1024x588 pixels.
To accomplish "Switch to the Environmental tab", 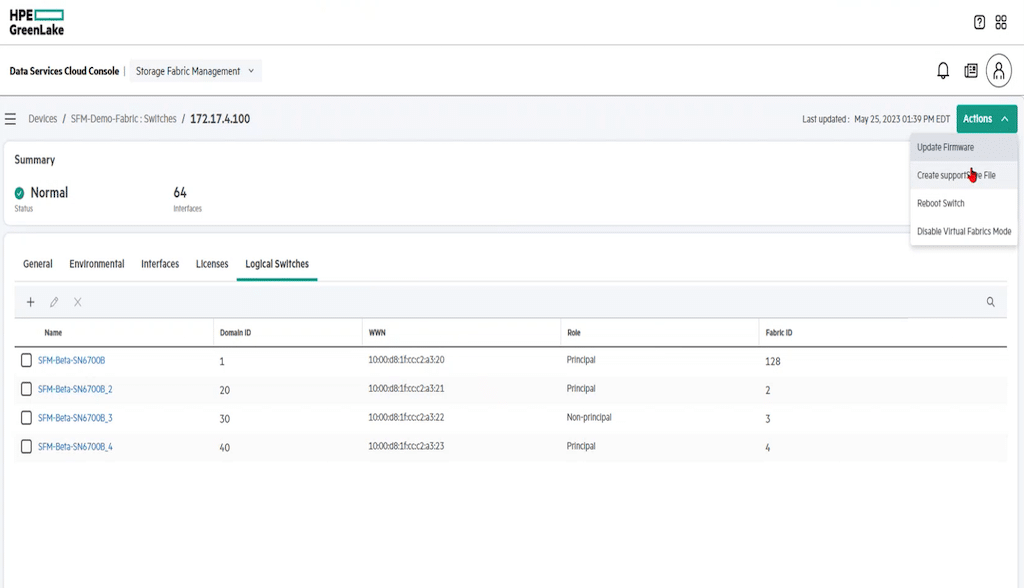I will click(x=97, y=264).
